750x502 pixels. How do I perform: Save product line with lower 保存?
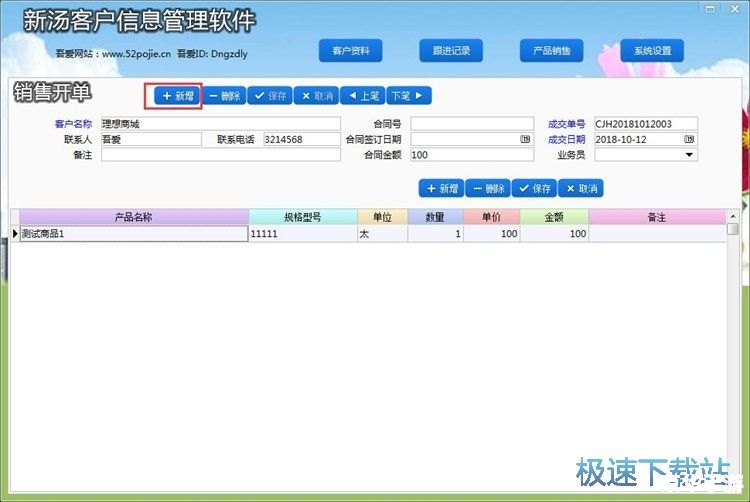point(534,188)
